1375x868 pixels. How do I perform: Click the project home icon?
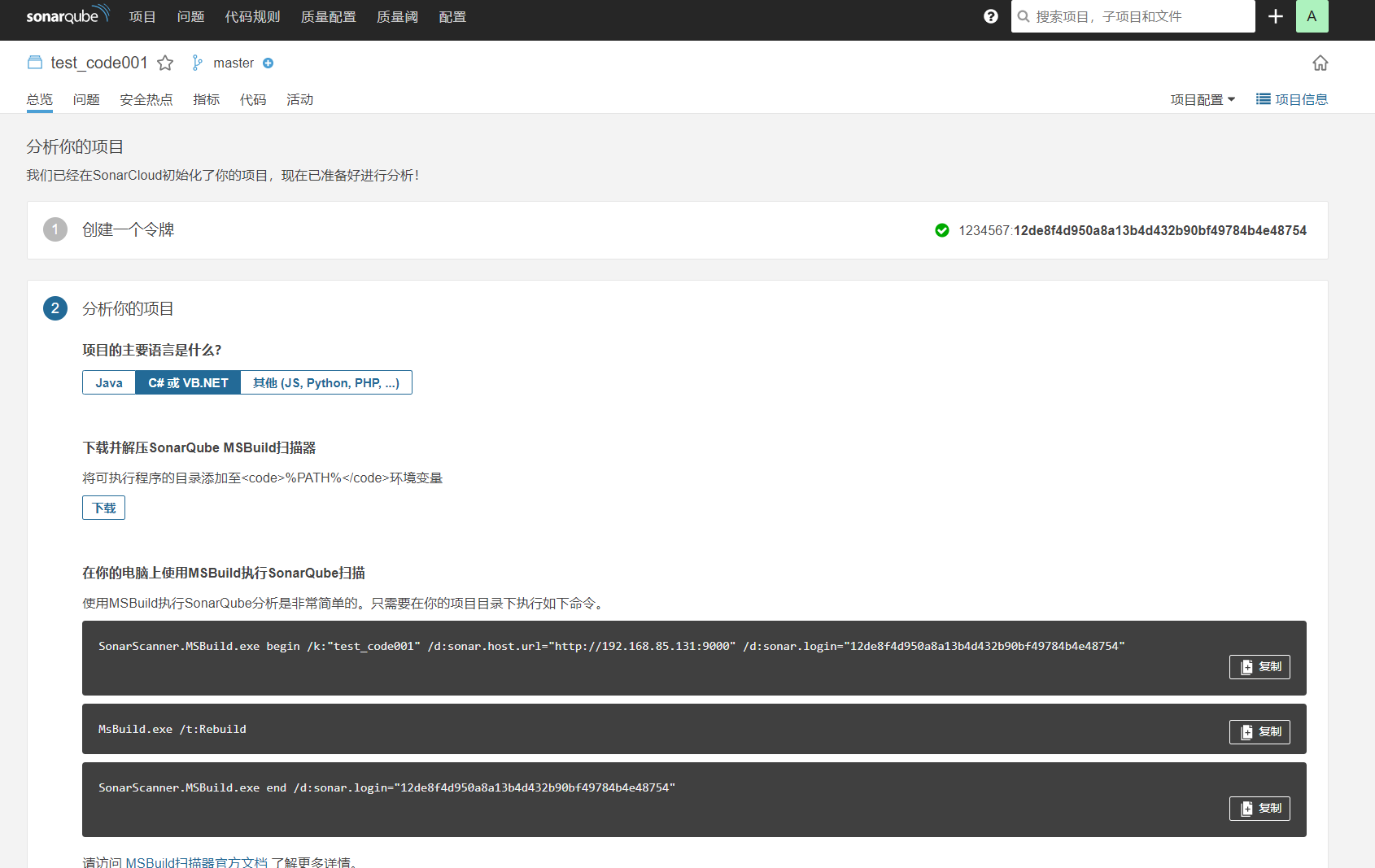1320,63
